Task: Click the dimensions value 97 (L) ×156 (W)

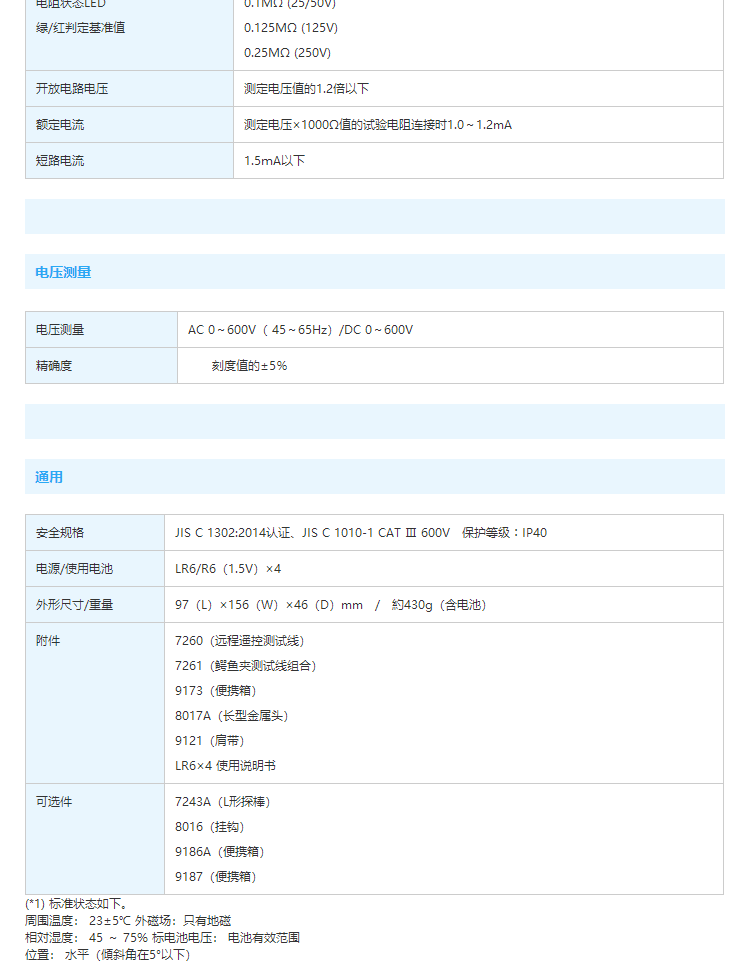Action: [x=330, y=604]
